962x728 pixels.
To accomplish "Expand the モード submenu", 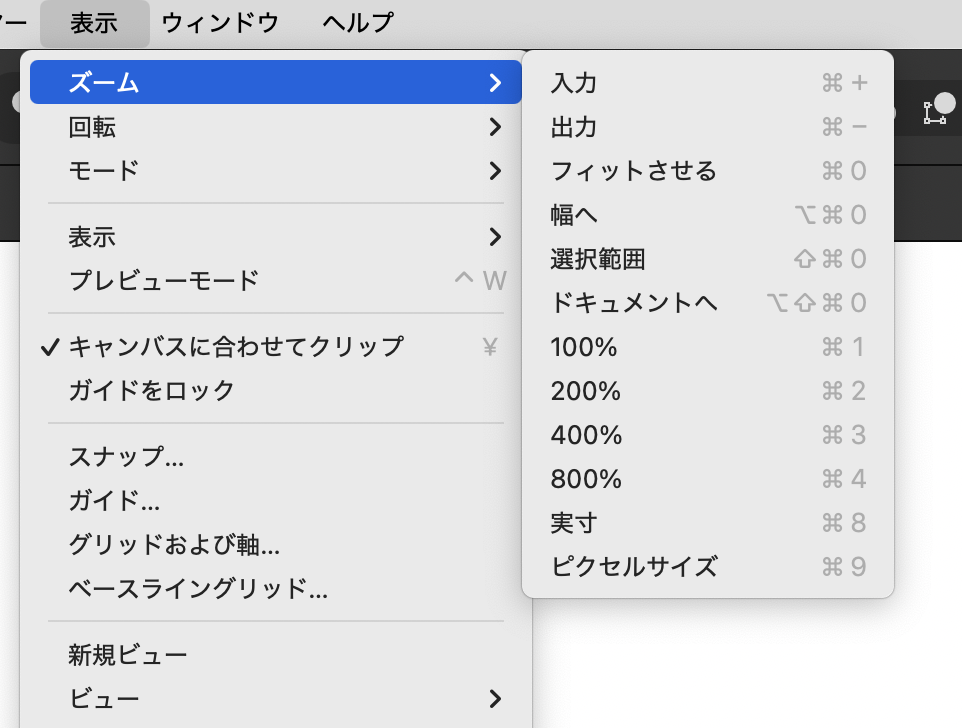I will coord(103,171).
